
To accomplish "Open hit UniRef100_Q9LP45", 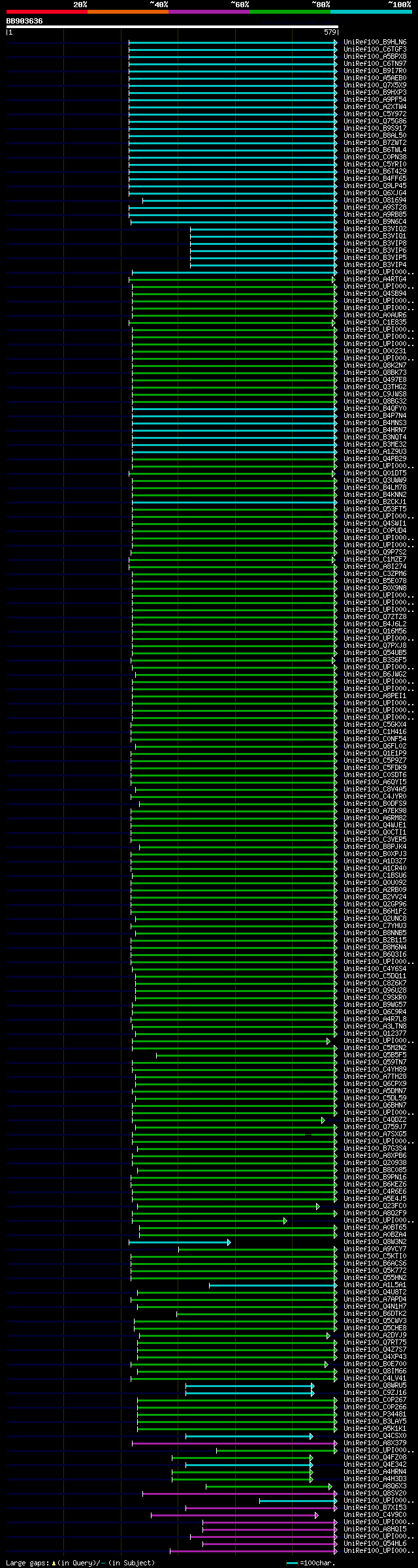I will 375,186.
